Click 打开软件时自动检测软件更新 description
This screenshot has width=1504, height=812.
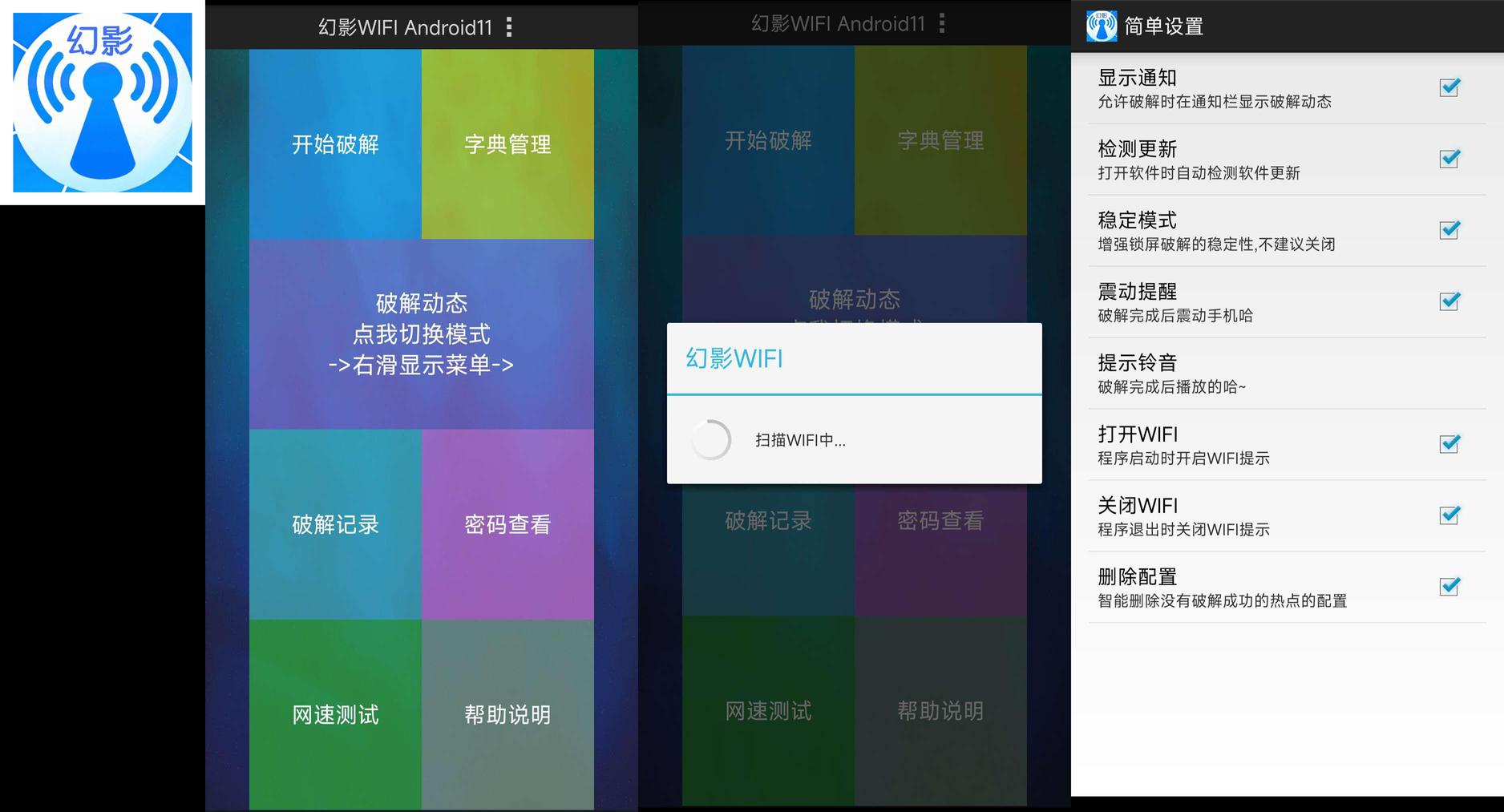click(1199, 173)
